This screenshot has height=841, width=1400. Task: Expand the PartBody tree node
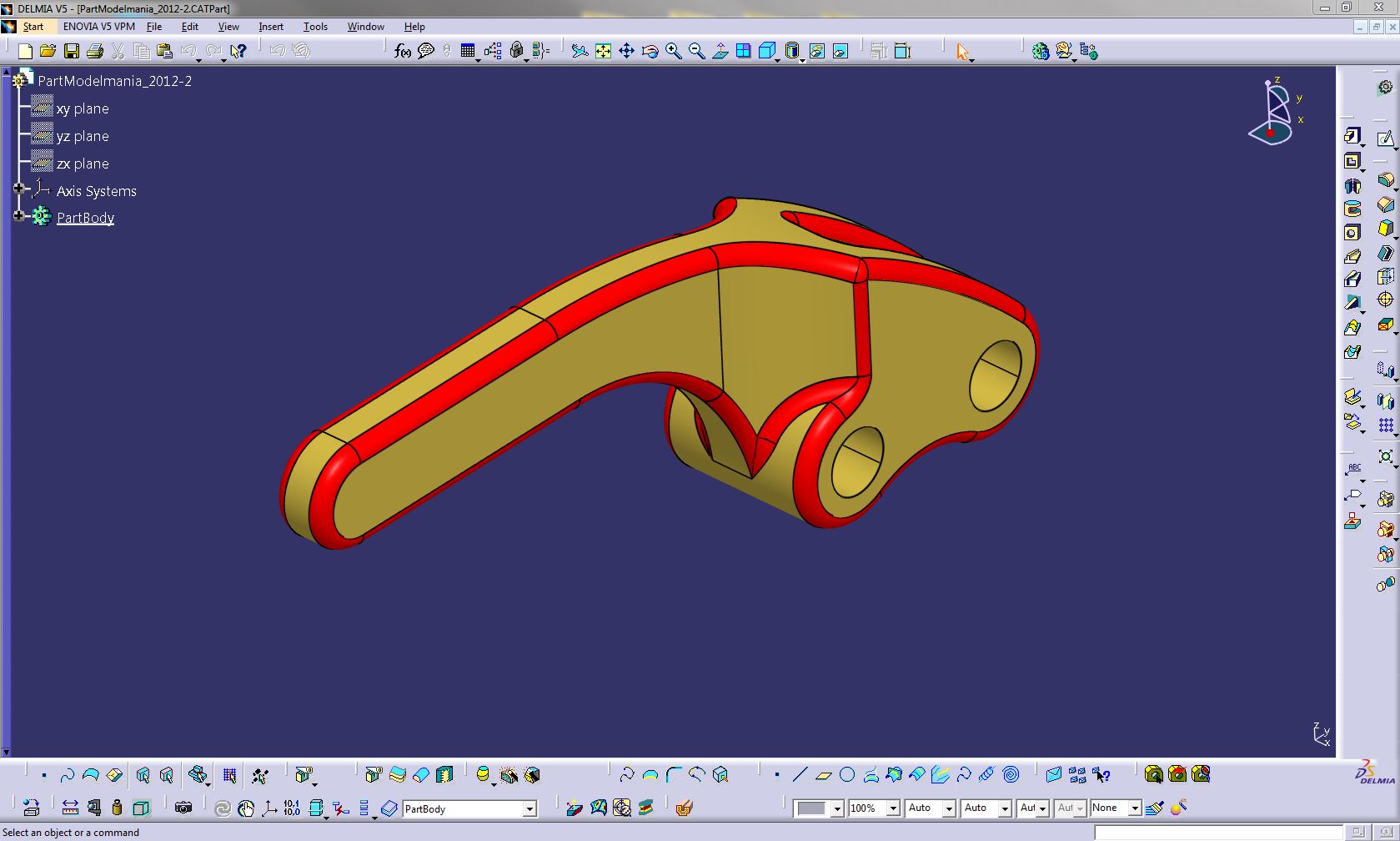point(18,216)
